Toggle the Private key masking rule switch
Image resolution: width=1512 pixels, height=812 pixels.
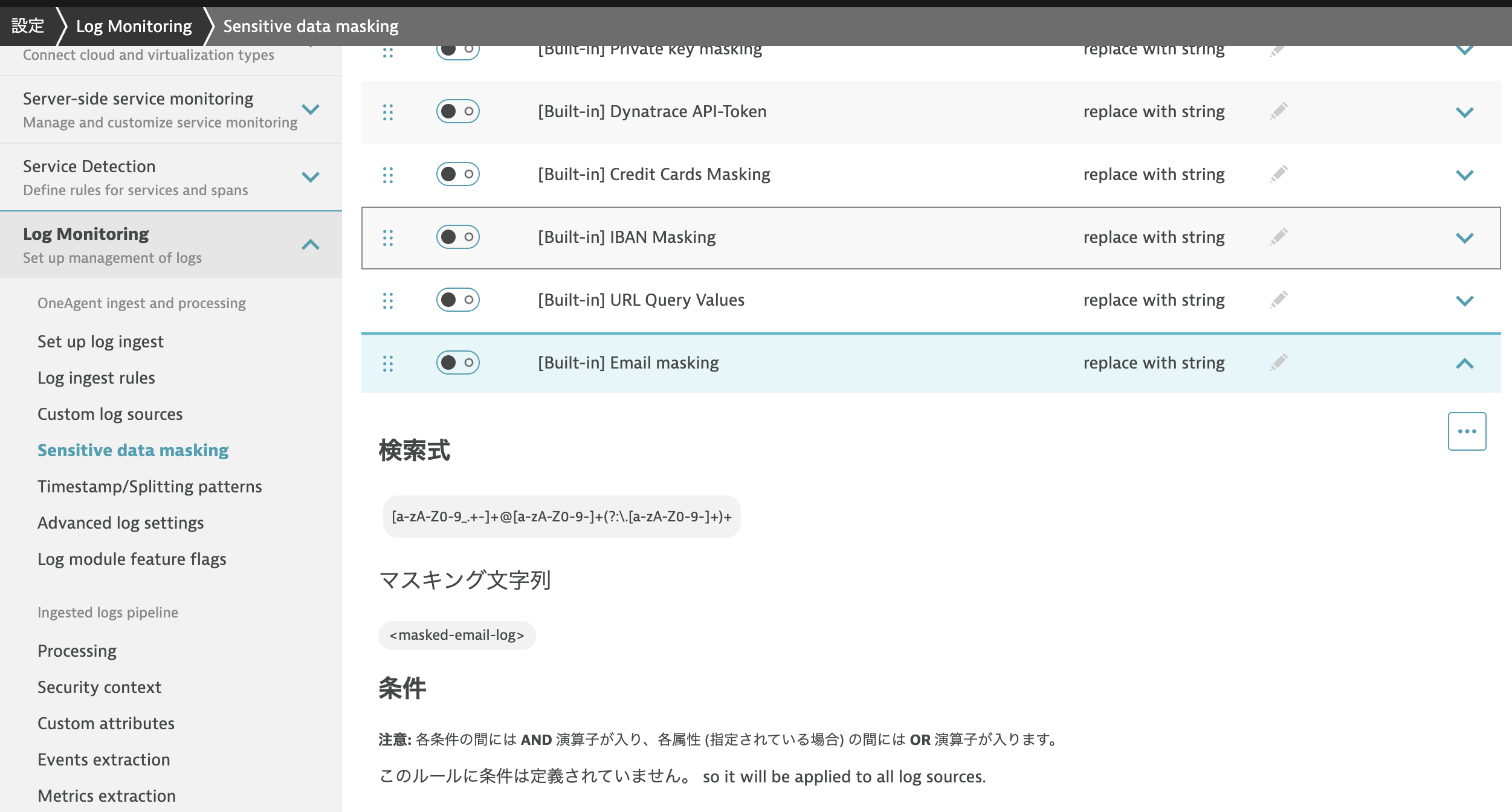458,51
